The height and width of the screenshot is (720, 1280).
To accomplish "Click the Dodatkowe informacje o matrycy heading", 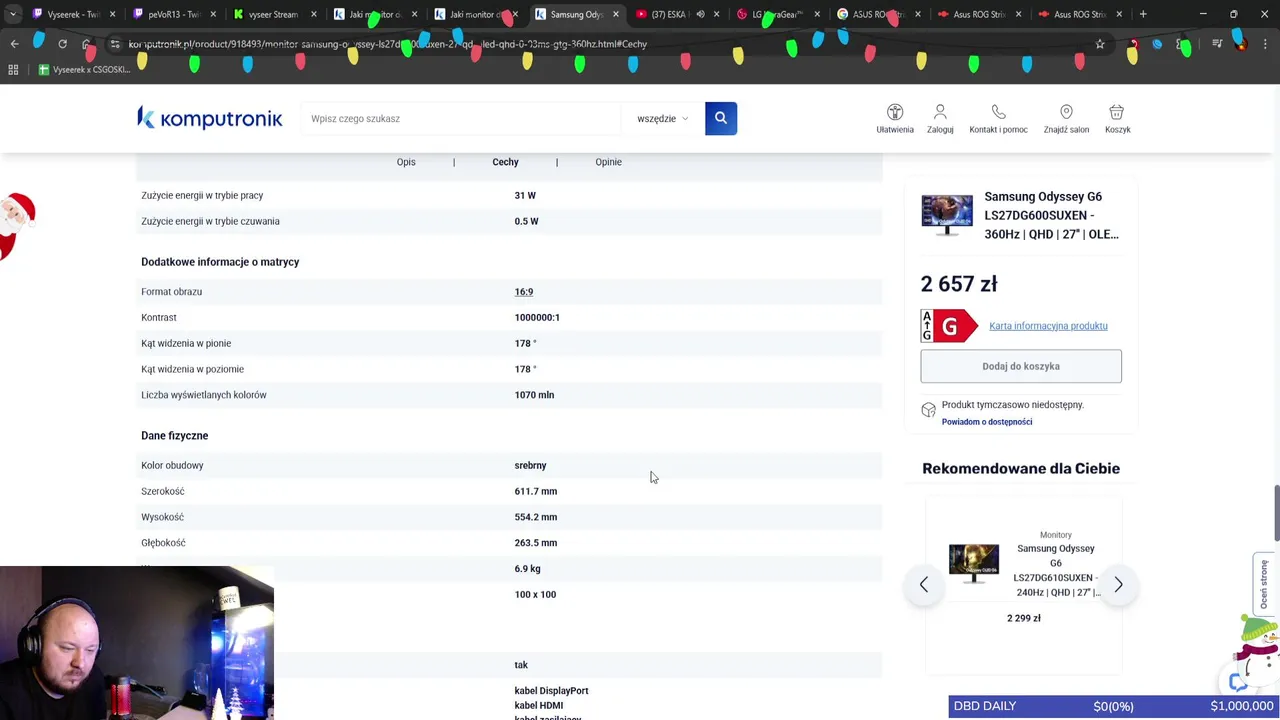I will click(x=220, y=262).
